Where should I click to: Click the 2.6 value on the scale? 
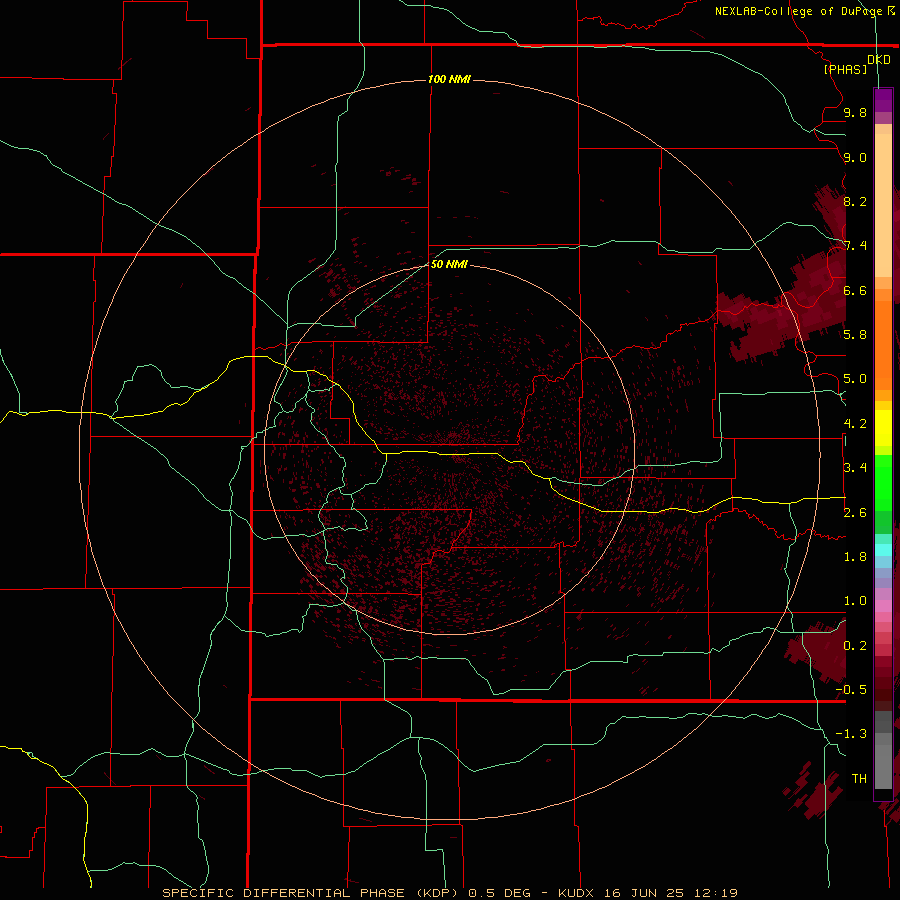point(855,513)
